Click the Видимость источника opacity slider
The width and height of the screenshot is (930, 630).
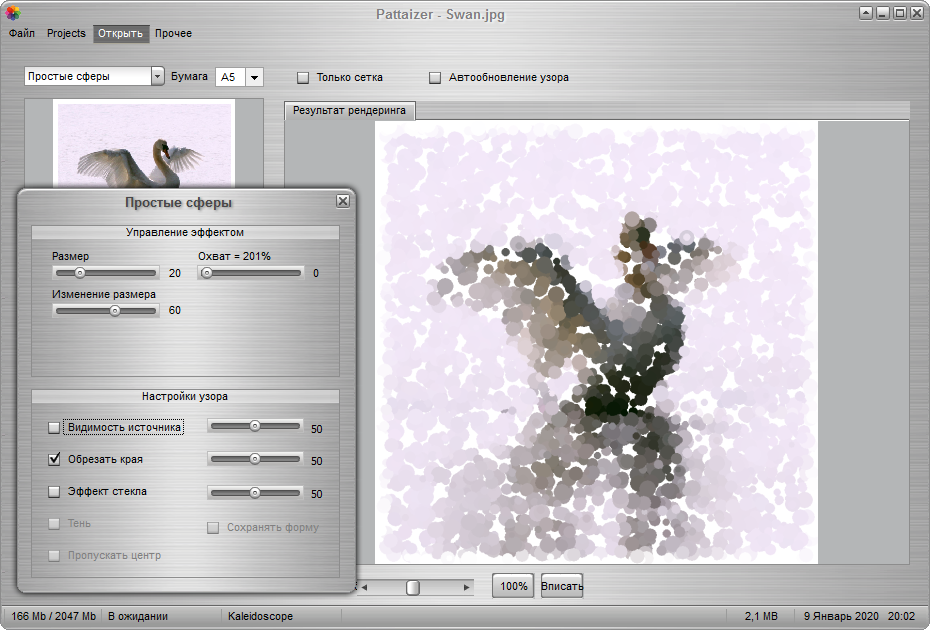255,426
